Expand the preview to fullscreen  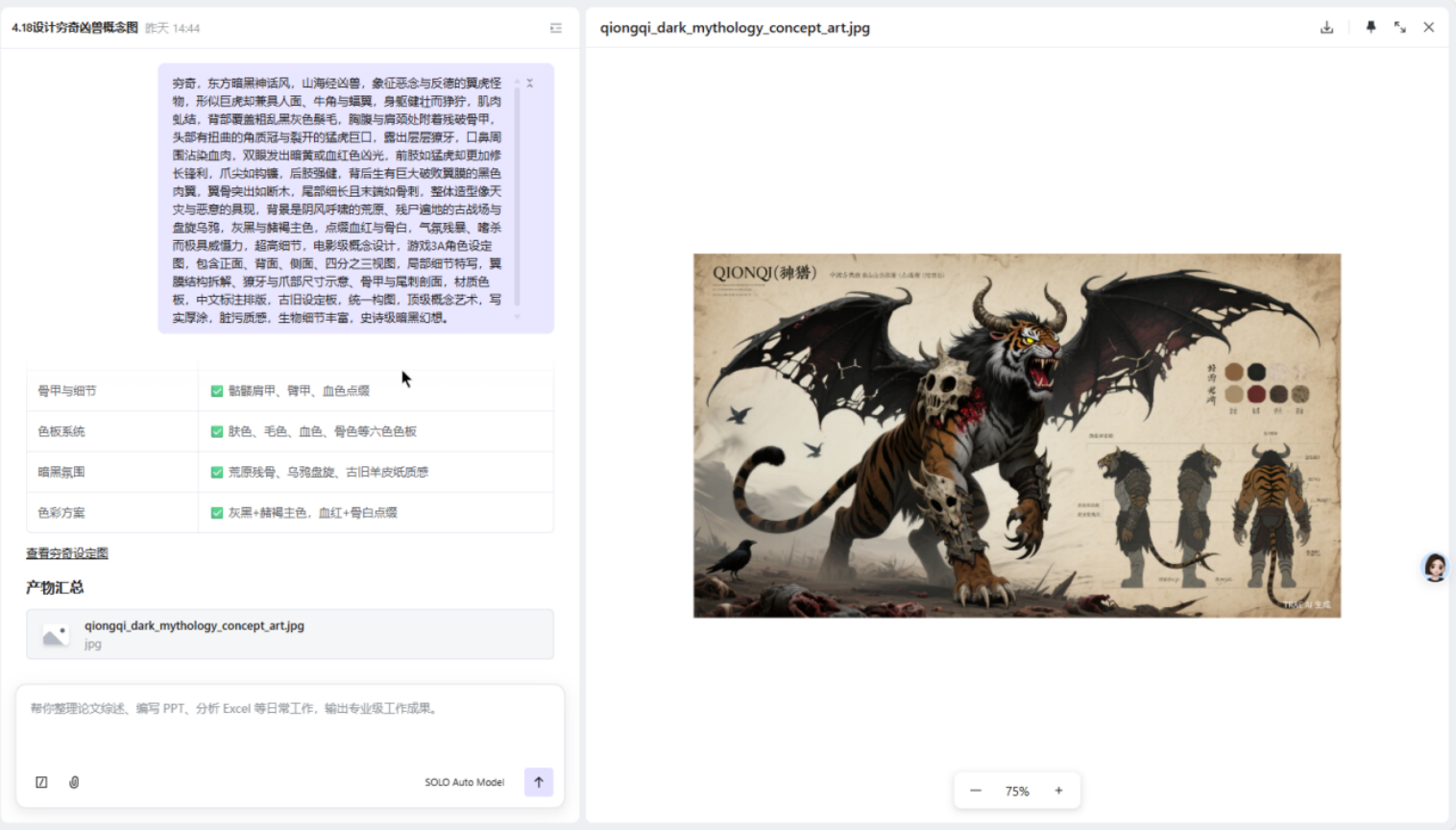click(1400, 28)
